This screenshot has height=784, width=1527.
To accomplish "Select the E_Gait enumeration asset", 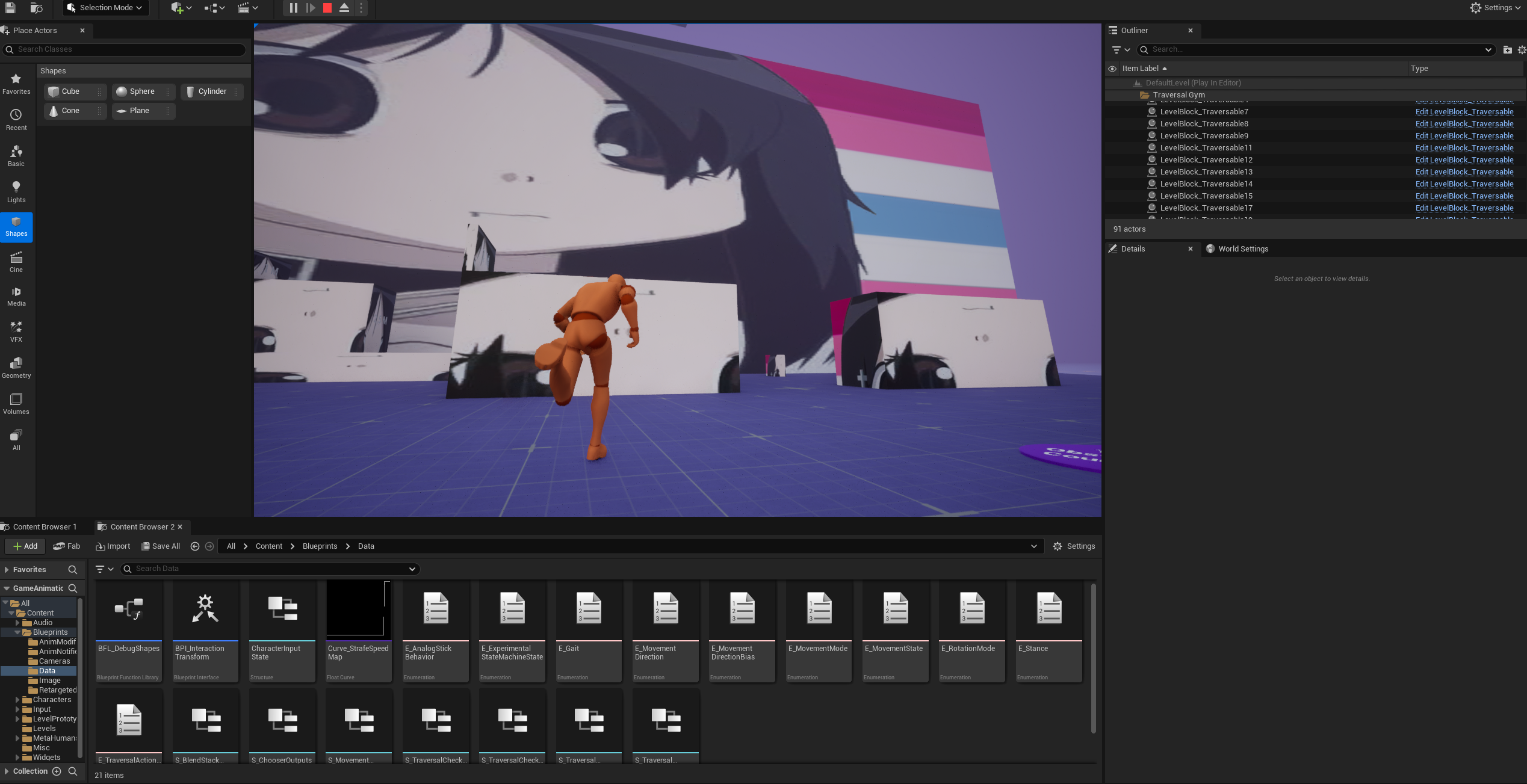I will 589,632.
